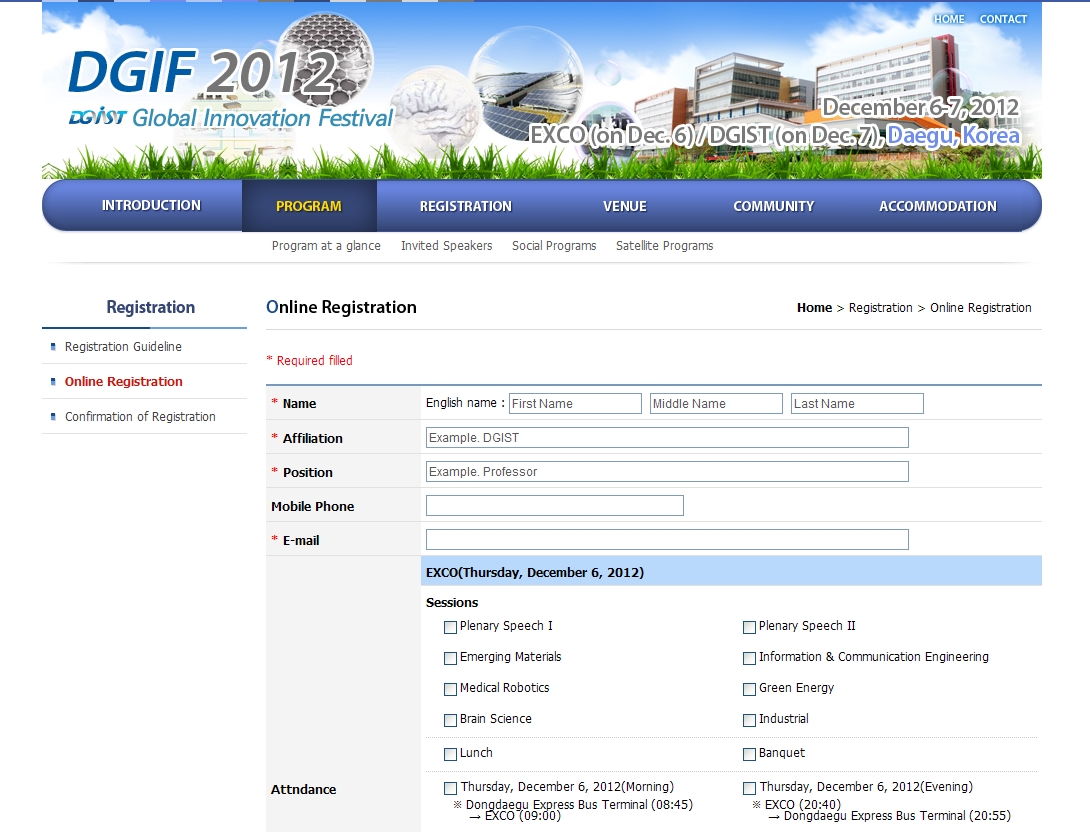
Task: Focus the Mobile Phone field
Action: (555, 505)
